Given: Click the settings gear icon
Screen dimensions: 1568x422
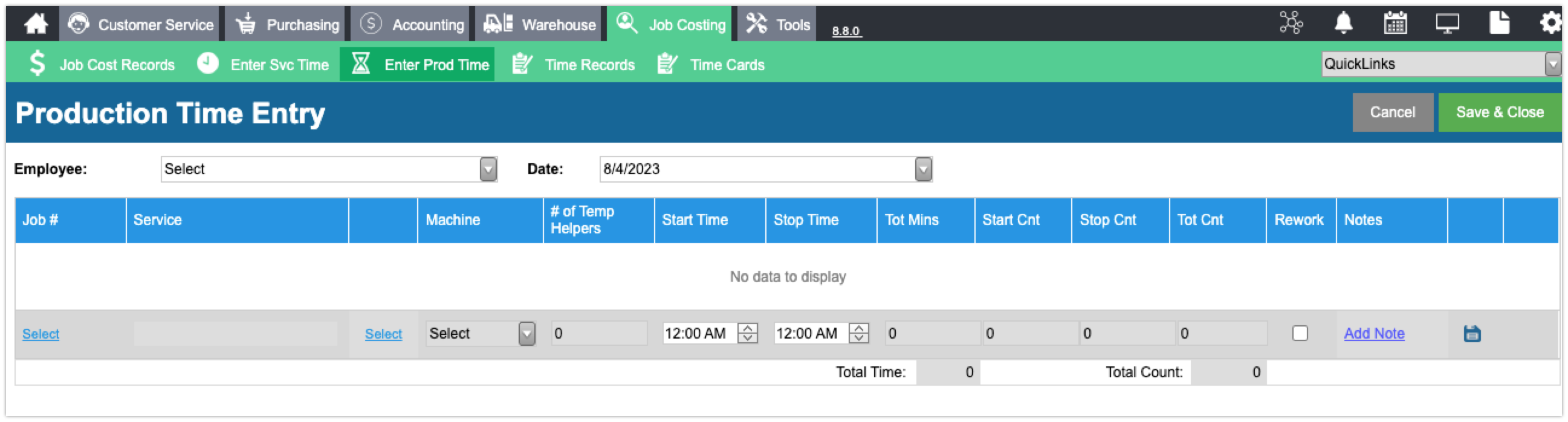Looking at the screenshot, I should 1550,23.
